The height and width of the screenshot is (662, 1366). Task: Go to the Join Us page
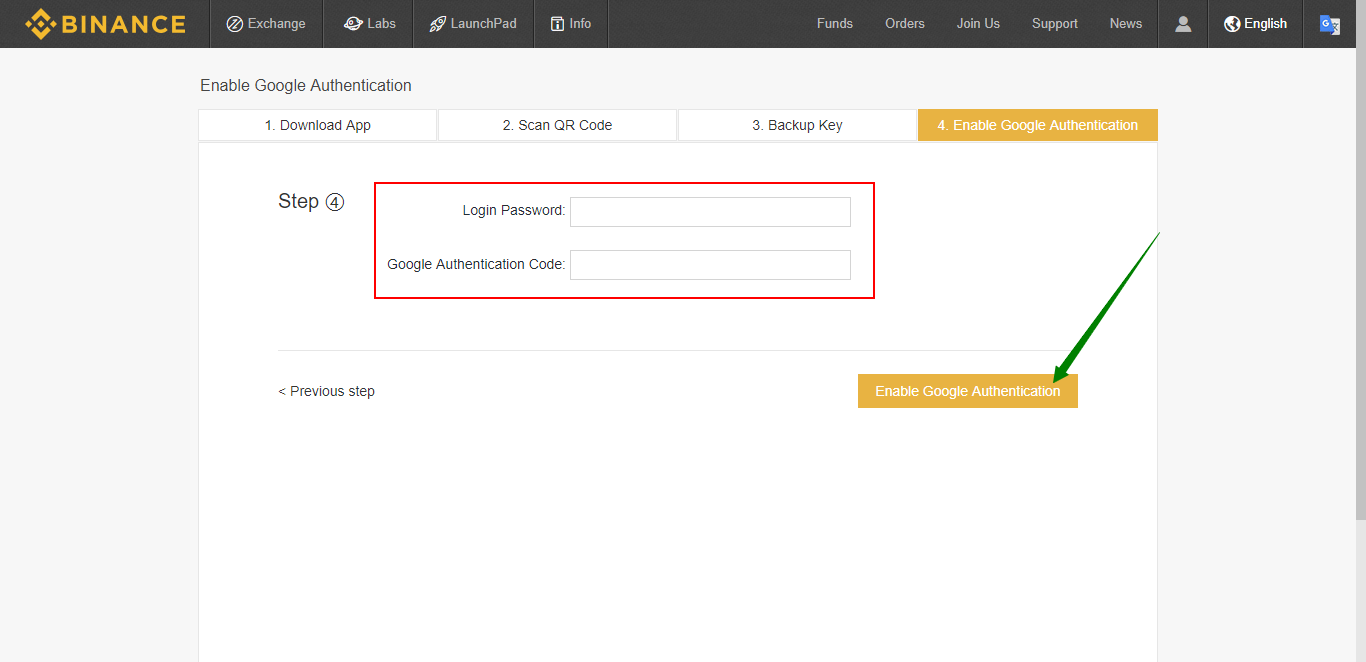point(978,24)
